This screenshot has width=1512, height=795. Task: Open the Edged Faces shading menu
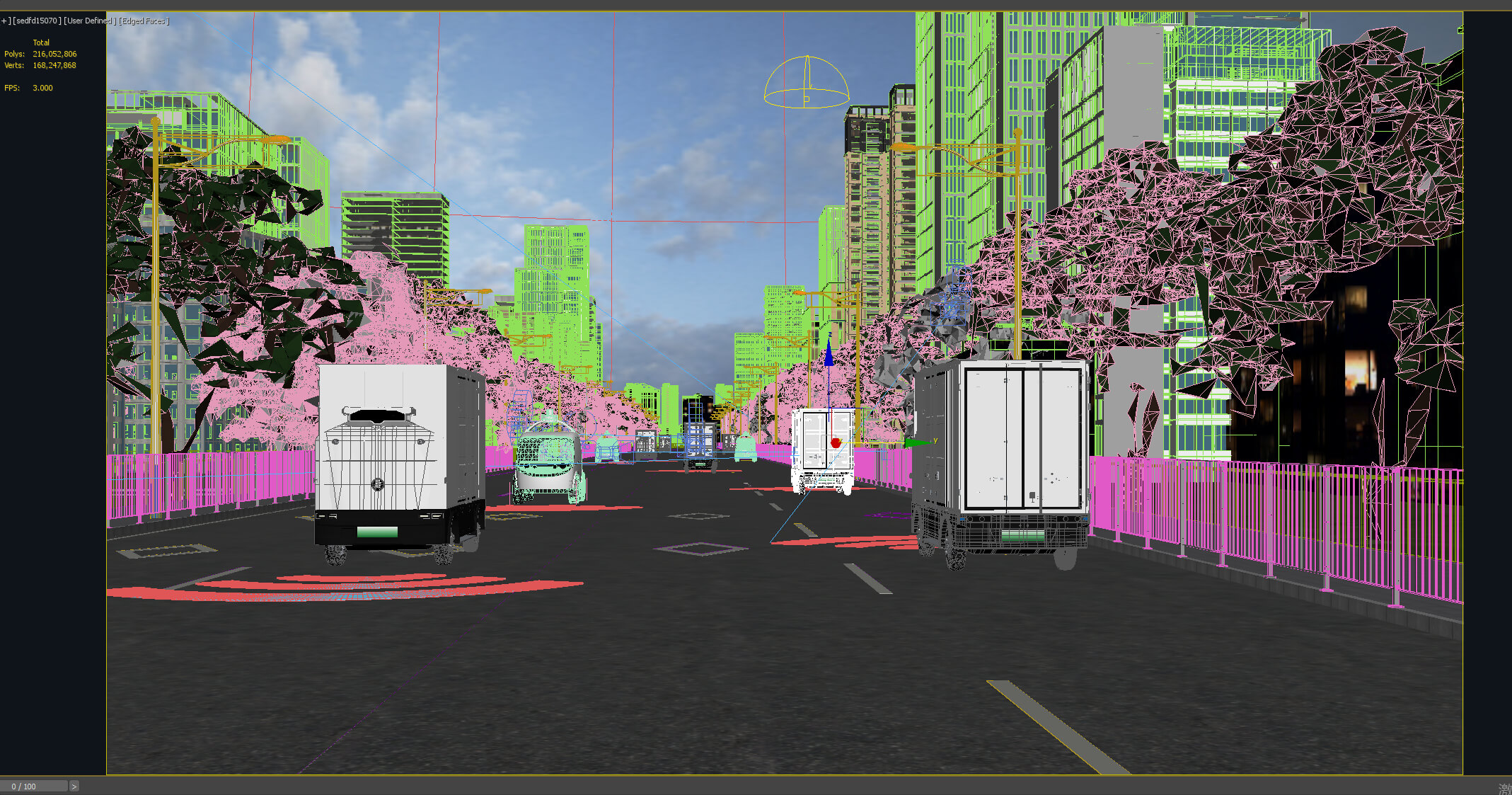[144, 21]
